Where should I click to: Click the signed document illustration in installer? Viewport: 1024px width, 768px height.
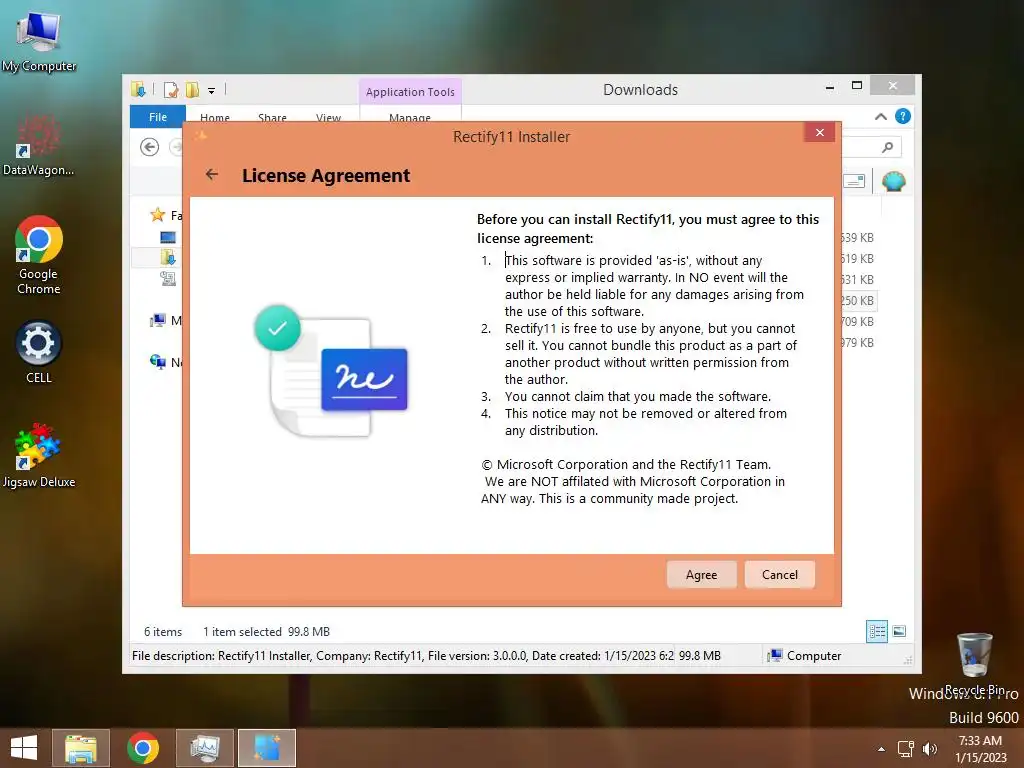pyautogui.click(x=331, y=372)
